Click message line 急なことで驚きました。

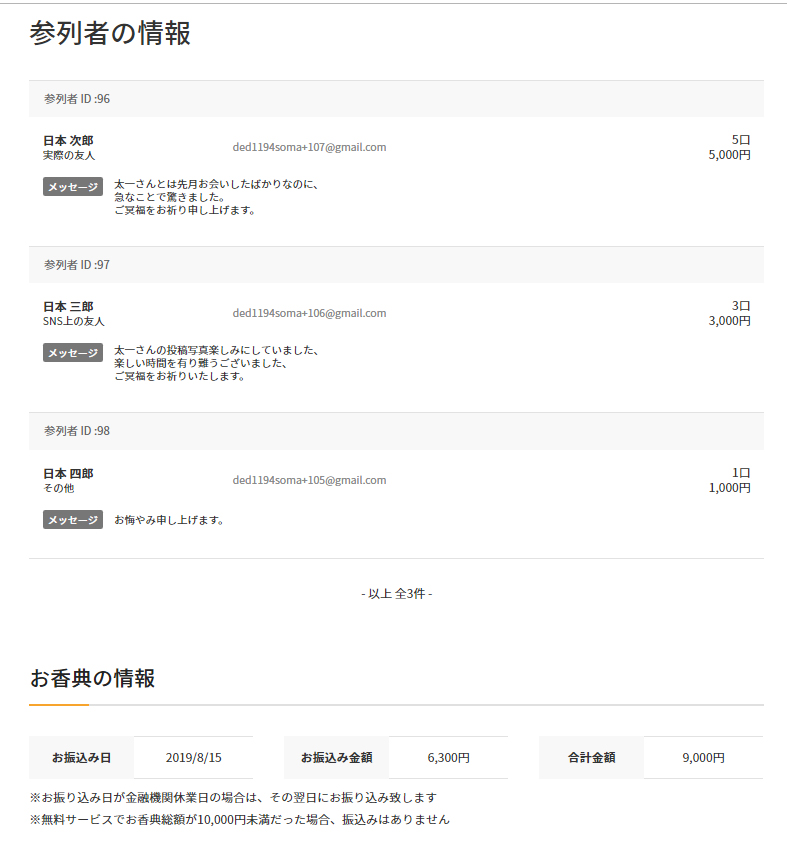(170, 197)
